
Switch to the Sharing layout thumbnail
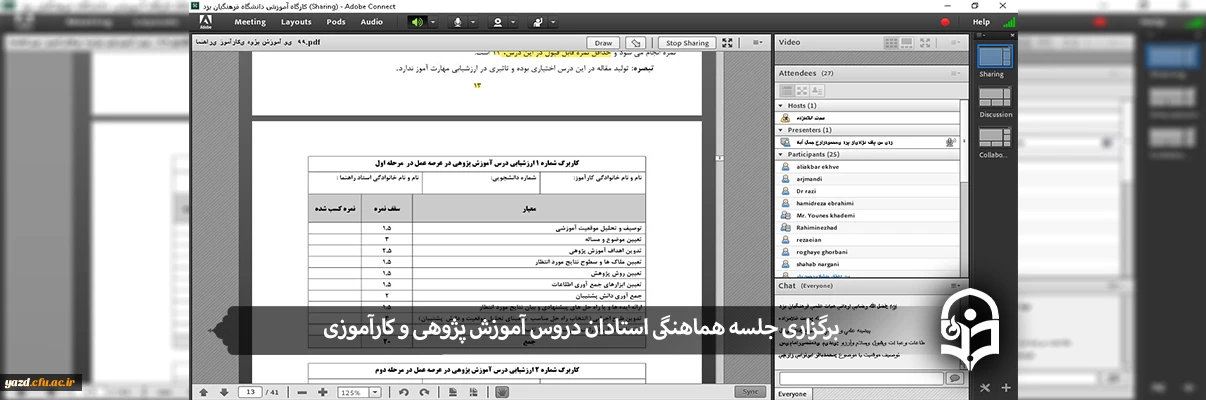click(993, 57)
